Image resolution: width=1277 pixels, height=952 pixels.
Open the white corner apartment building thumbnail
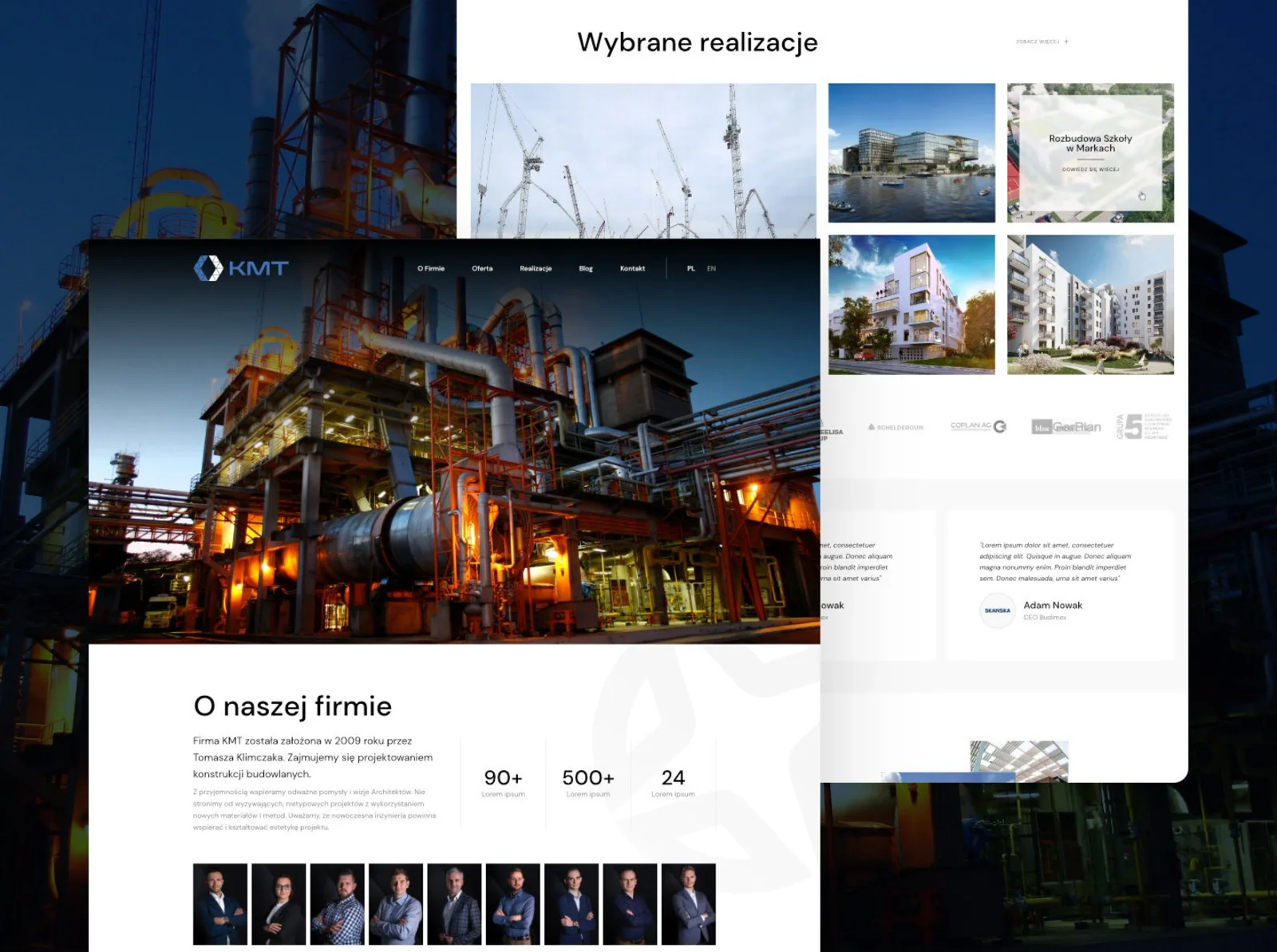(911, 304)
